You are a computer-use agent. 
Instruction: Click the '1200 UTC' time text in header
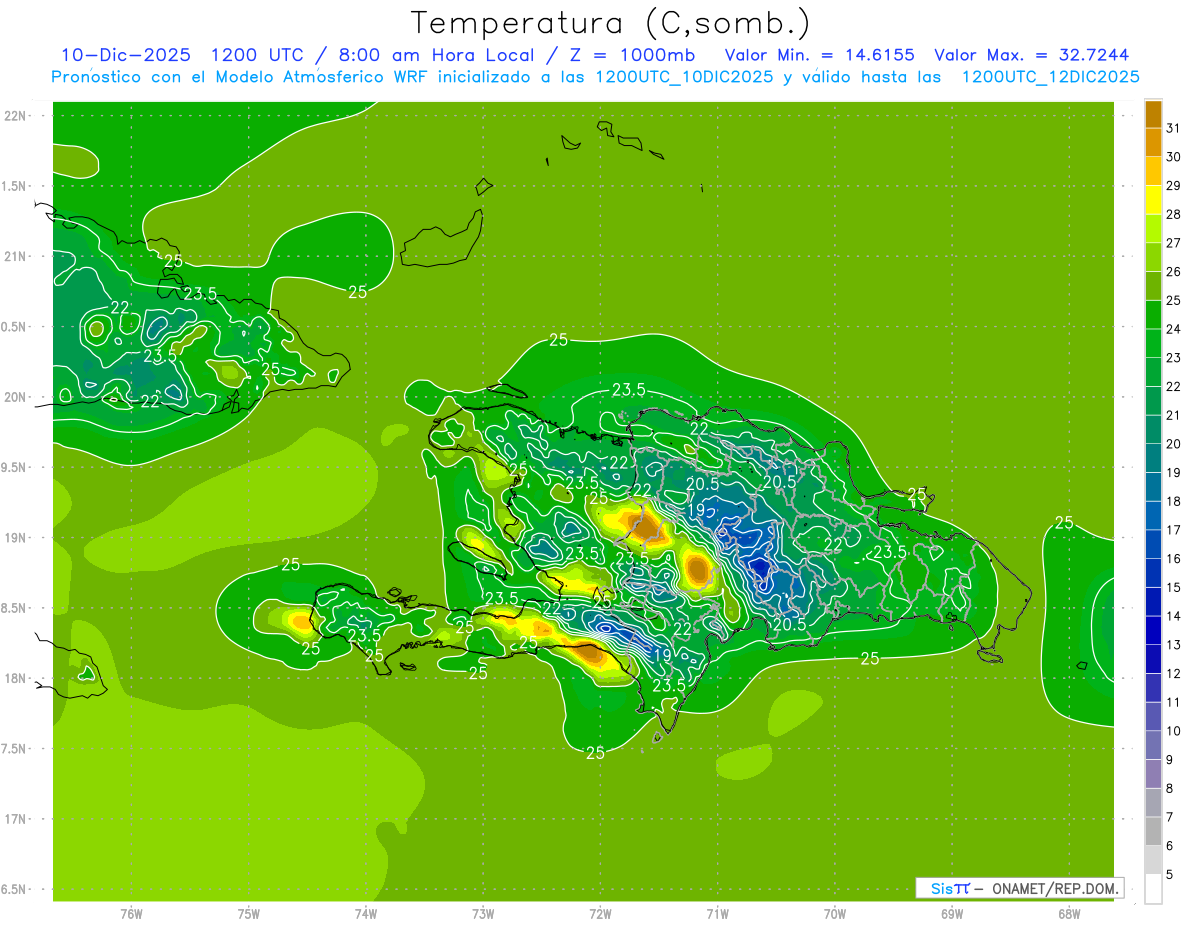coord(260,55)
